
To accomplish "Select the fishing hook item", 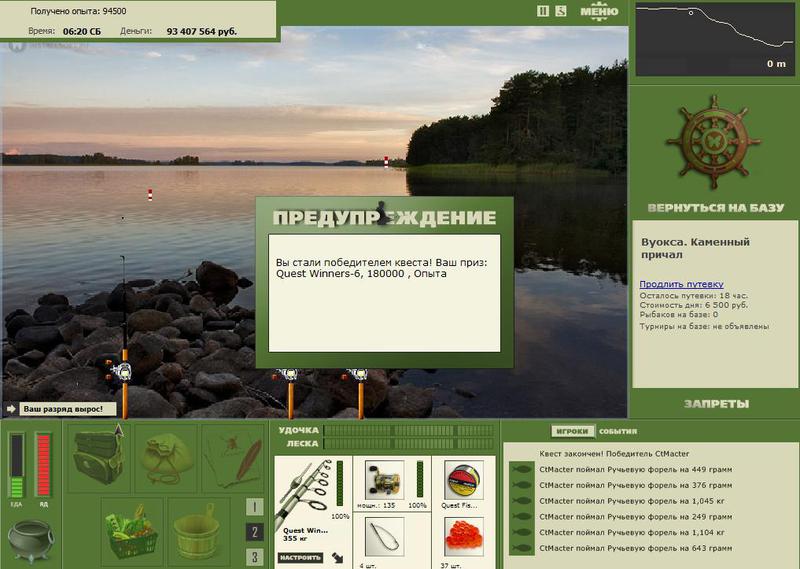I will pyautogui.click(x=385, y=536).
